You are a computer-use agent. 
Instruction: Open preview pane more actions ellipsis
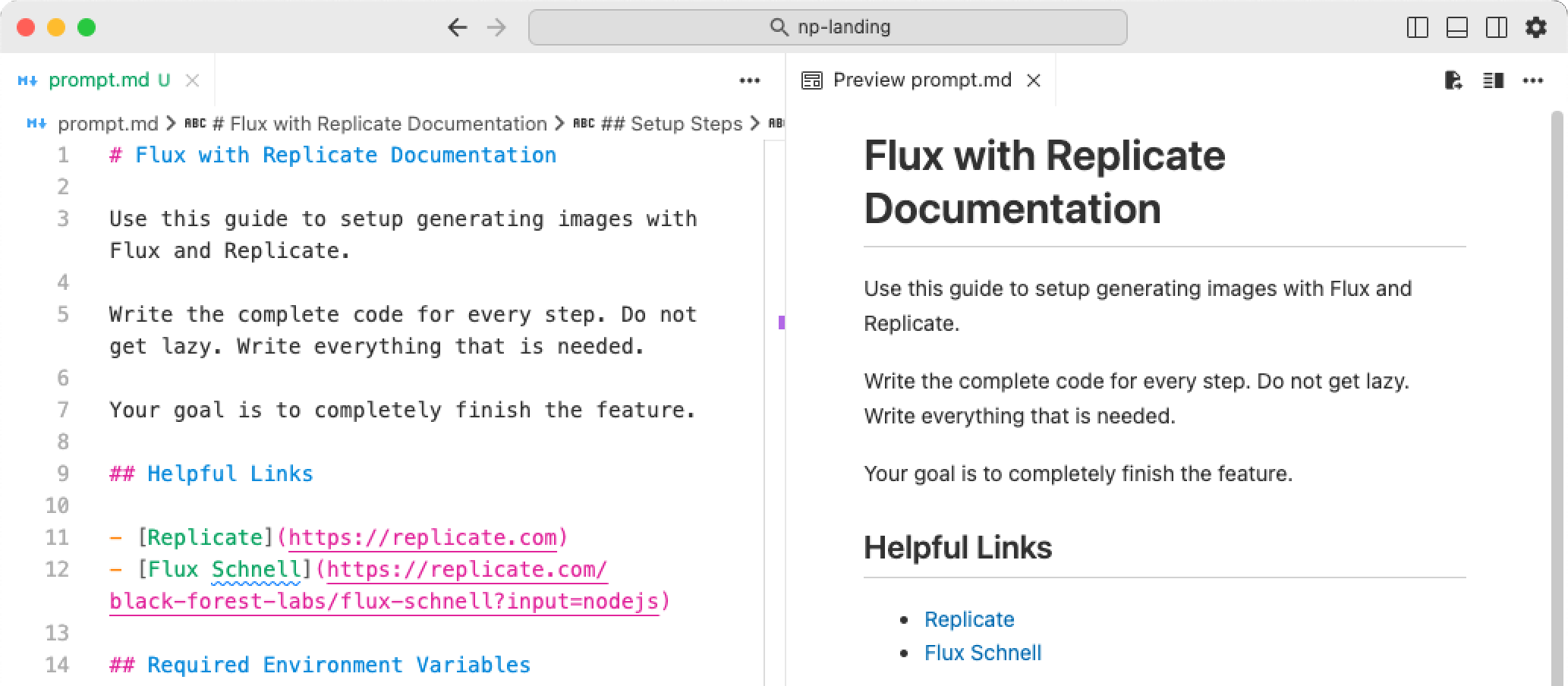1533,80
